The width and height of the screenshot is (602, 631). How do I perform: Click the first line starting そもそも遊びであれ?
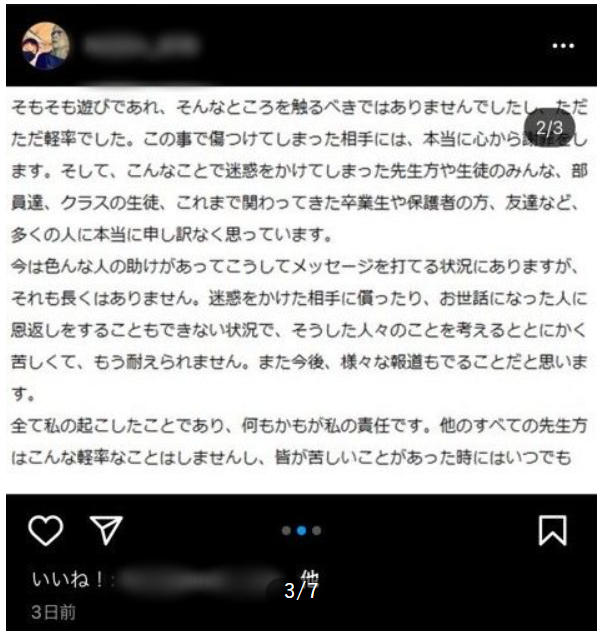tap(299, 107)
